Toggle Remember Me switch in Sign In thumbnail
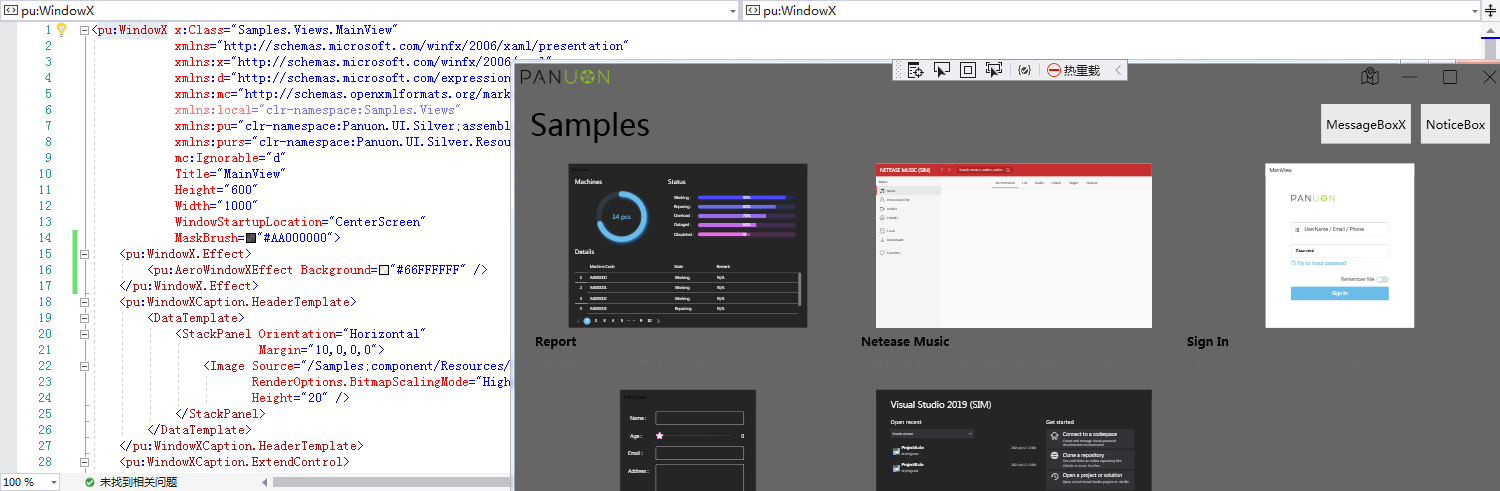This screenshot has width=1500, height=491. [x=1382, y=279]
